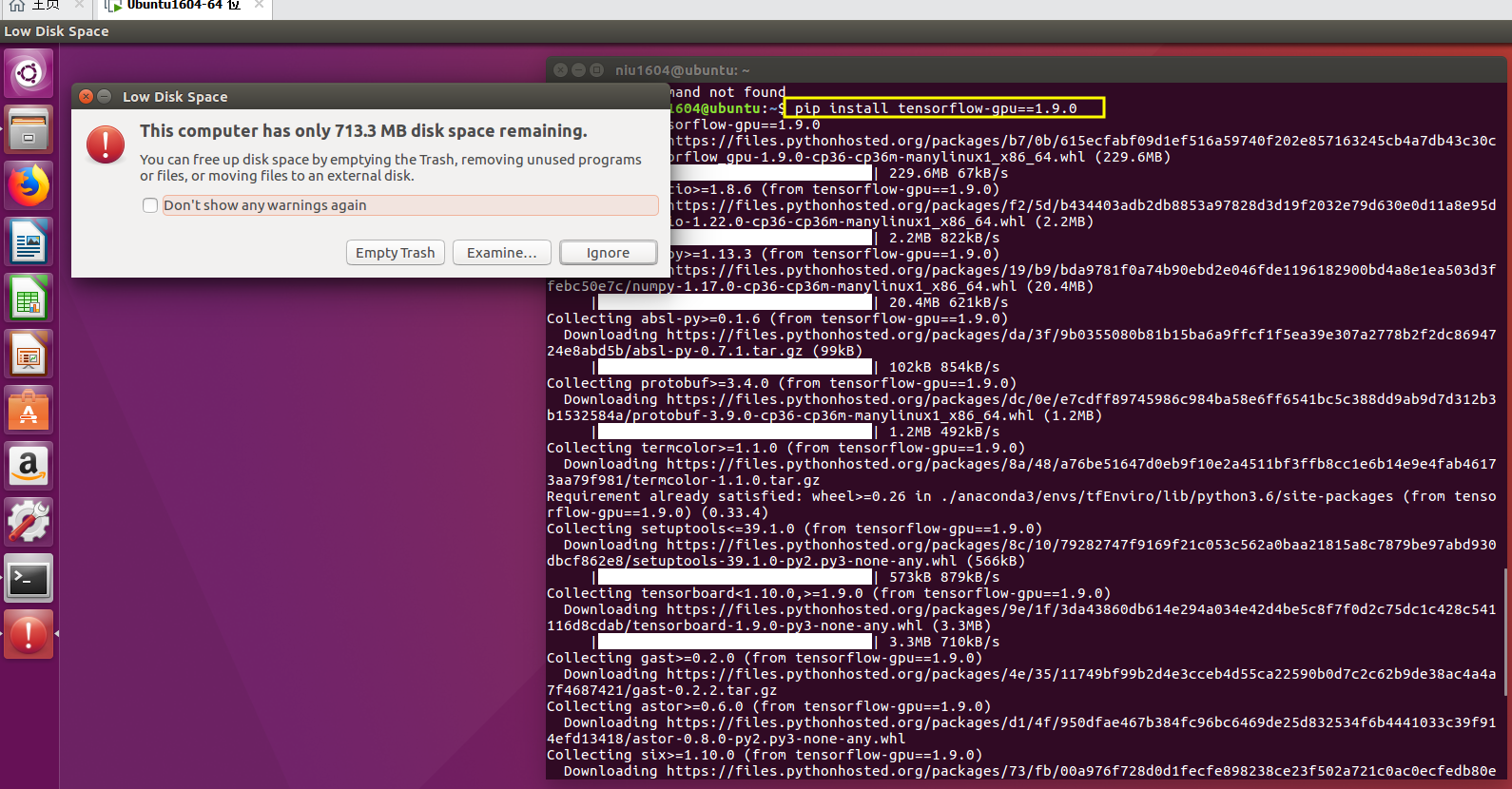Close the Ubuntu1604-64 VM tab
The width and height of the screenshot is (1512, 789).
259,5
